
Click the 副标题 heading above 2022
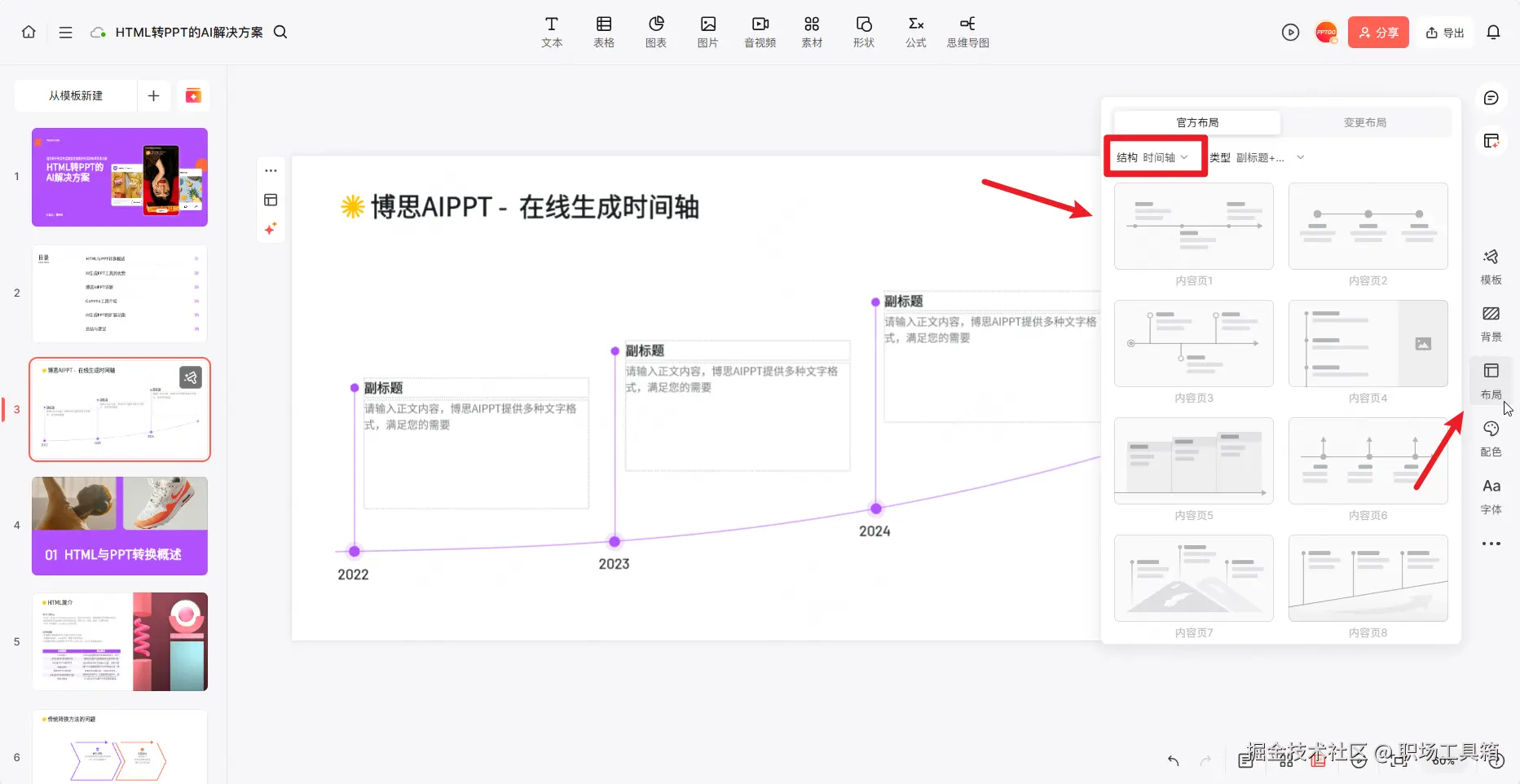(x=384, y=388)
